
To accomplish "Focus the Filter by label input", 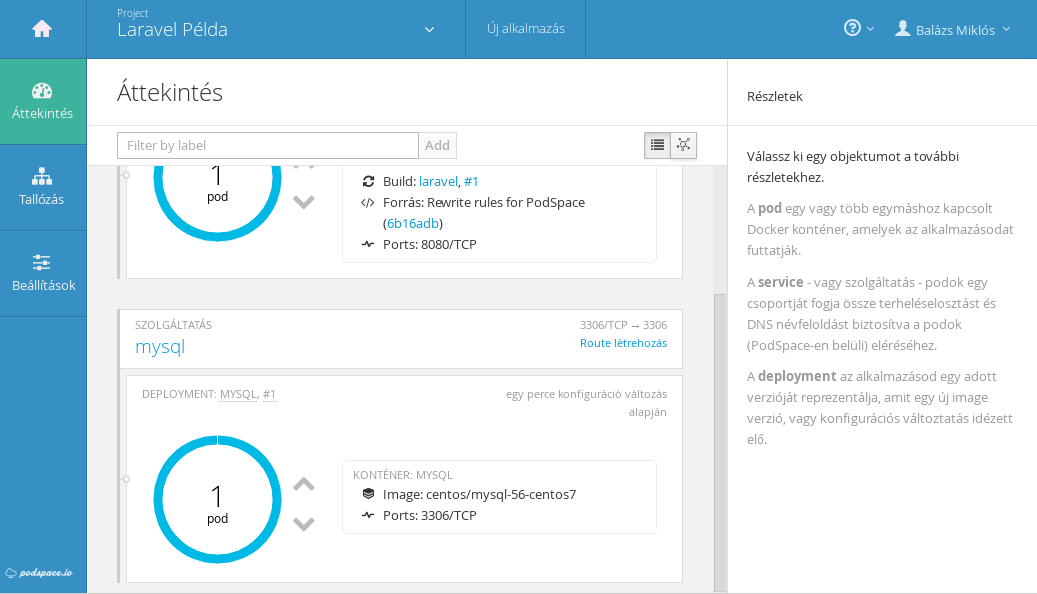I will (268, 146).
